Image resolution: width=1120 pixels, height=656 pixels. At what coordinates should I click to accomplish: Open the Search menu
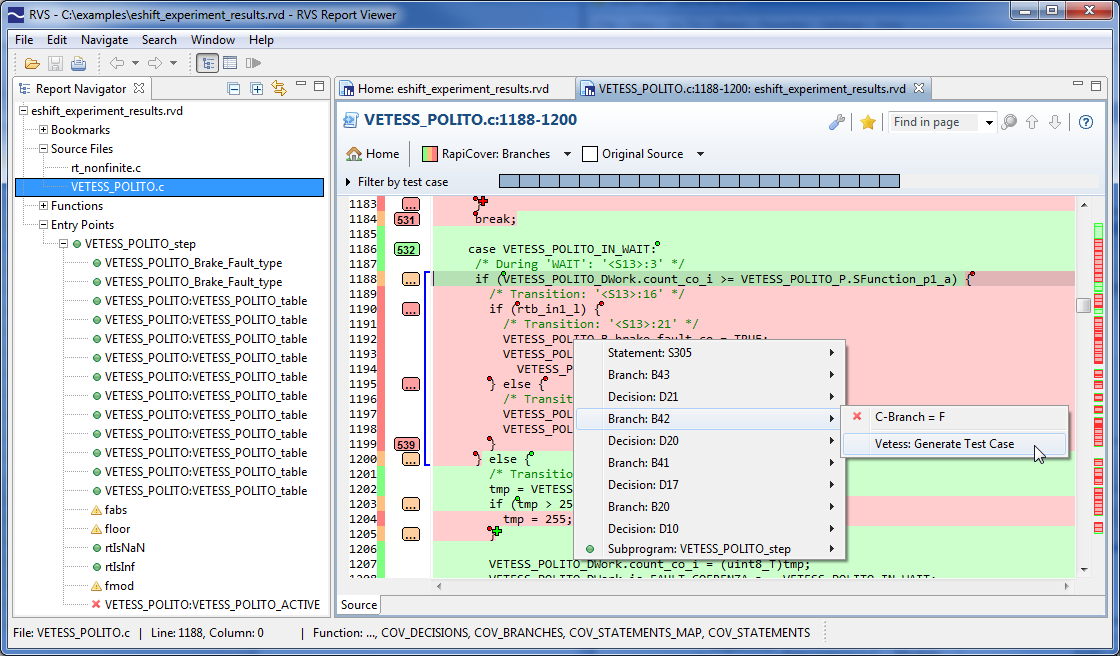pos(159,40)
